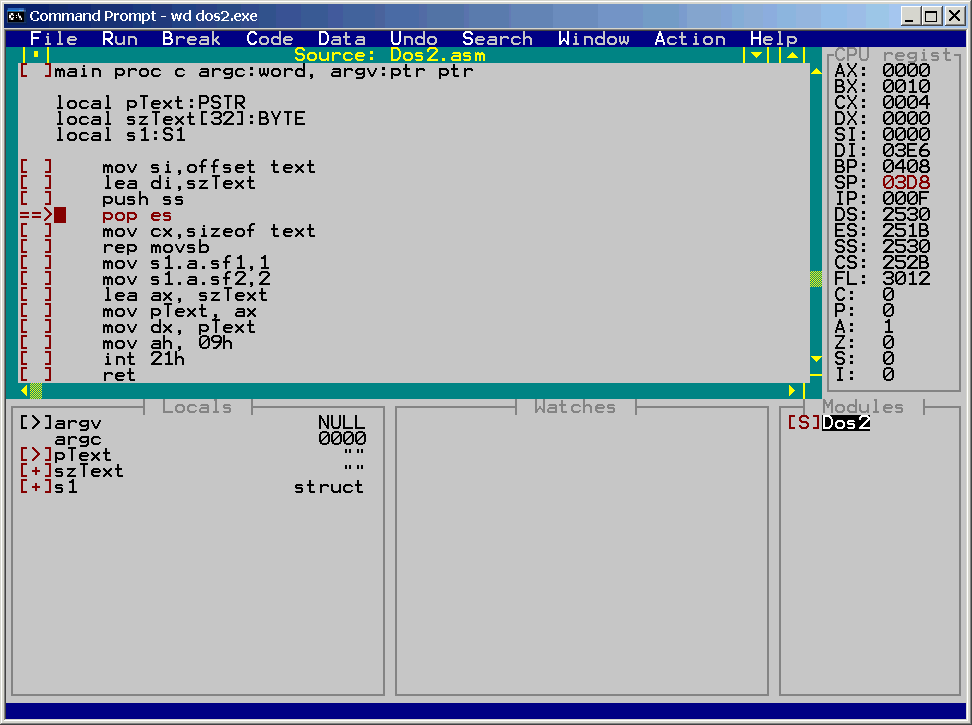Screen dimensions: 972x725
Task: Click the source scrollbar down arrow
Action: pos(815,359)
